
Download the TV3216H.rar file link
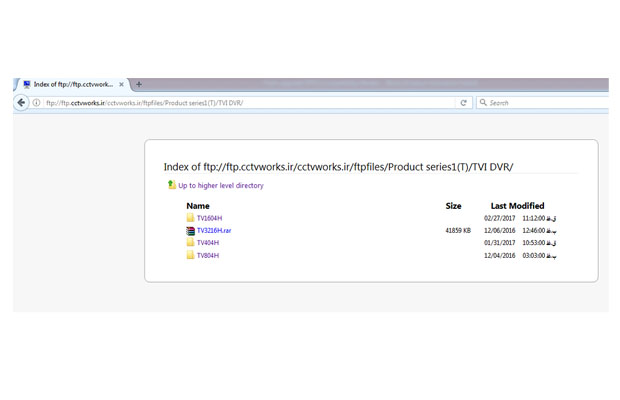tap(214, 230)
